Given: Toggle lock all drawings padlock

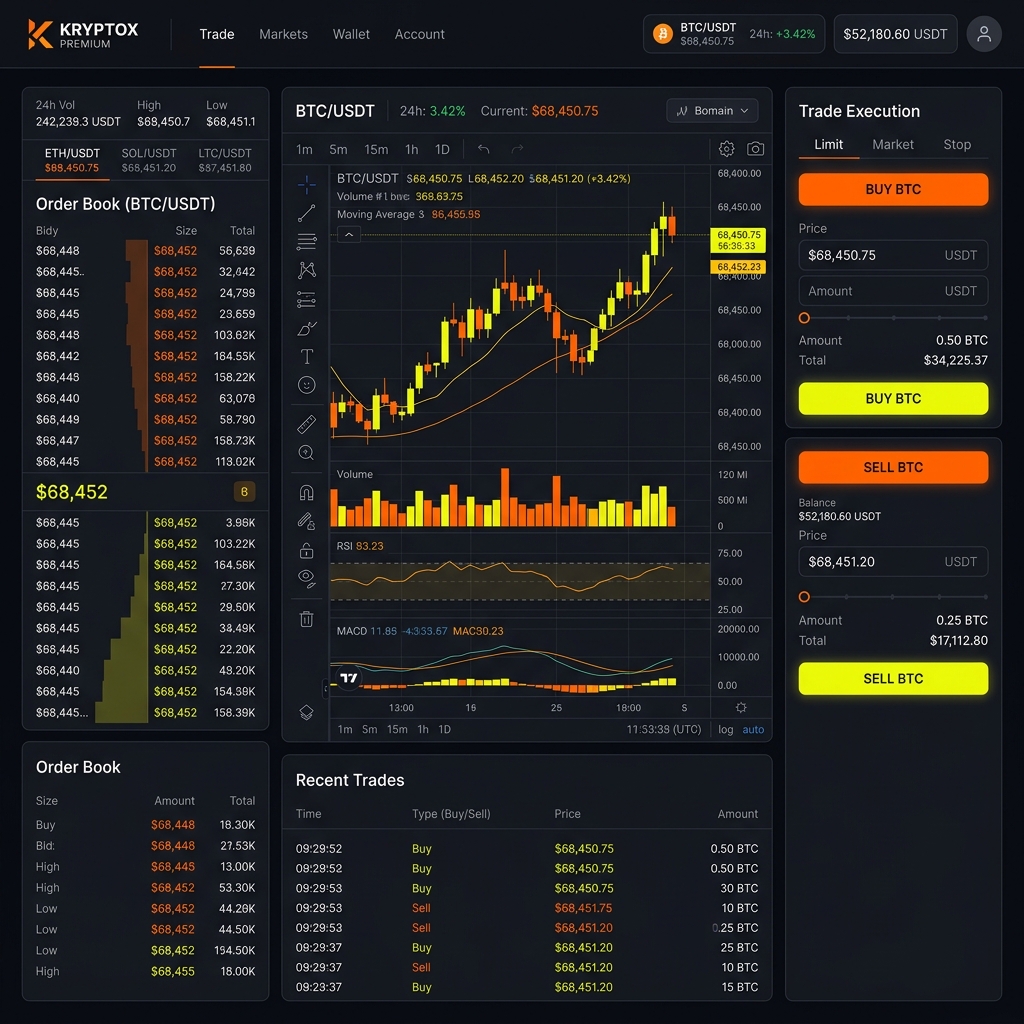Looking at the screenshot, I should click(x=306, y=551).
